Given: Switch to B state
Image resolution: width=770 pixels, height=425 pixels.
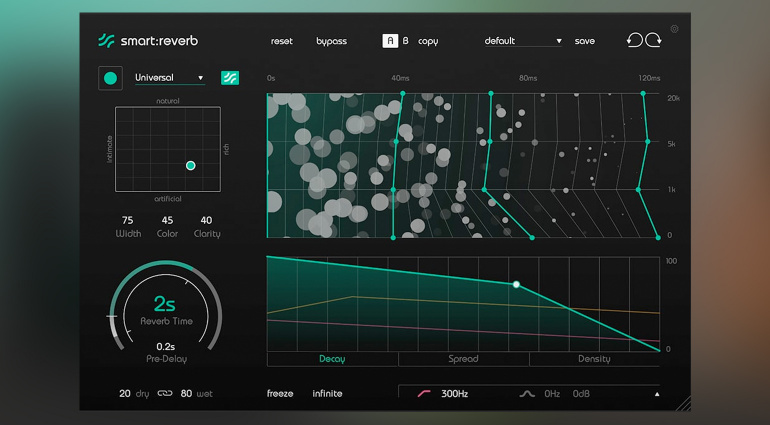Looking at the screenshot, I should tap(406, 41).
